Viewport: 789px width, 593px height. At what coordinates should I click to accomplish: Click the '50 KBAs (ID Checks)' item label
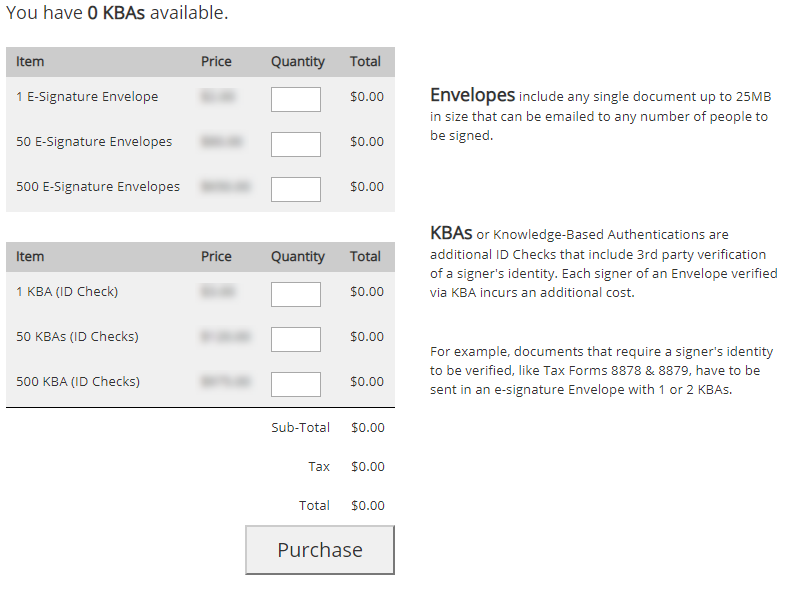tap(77, 337)
